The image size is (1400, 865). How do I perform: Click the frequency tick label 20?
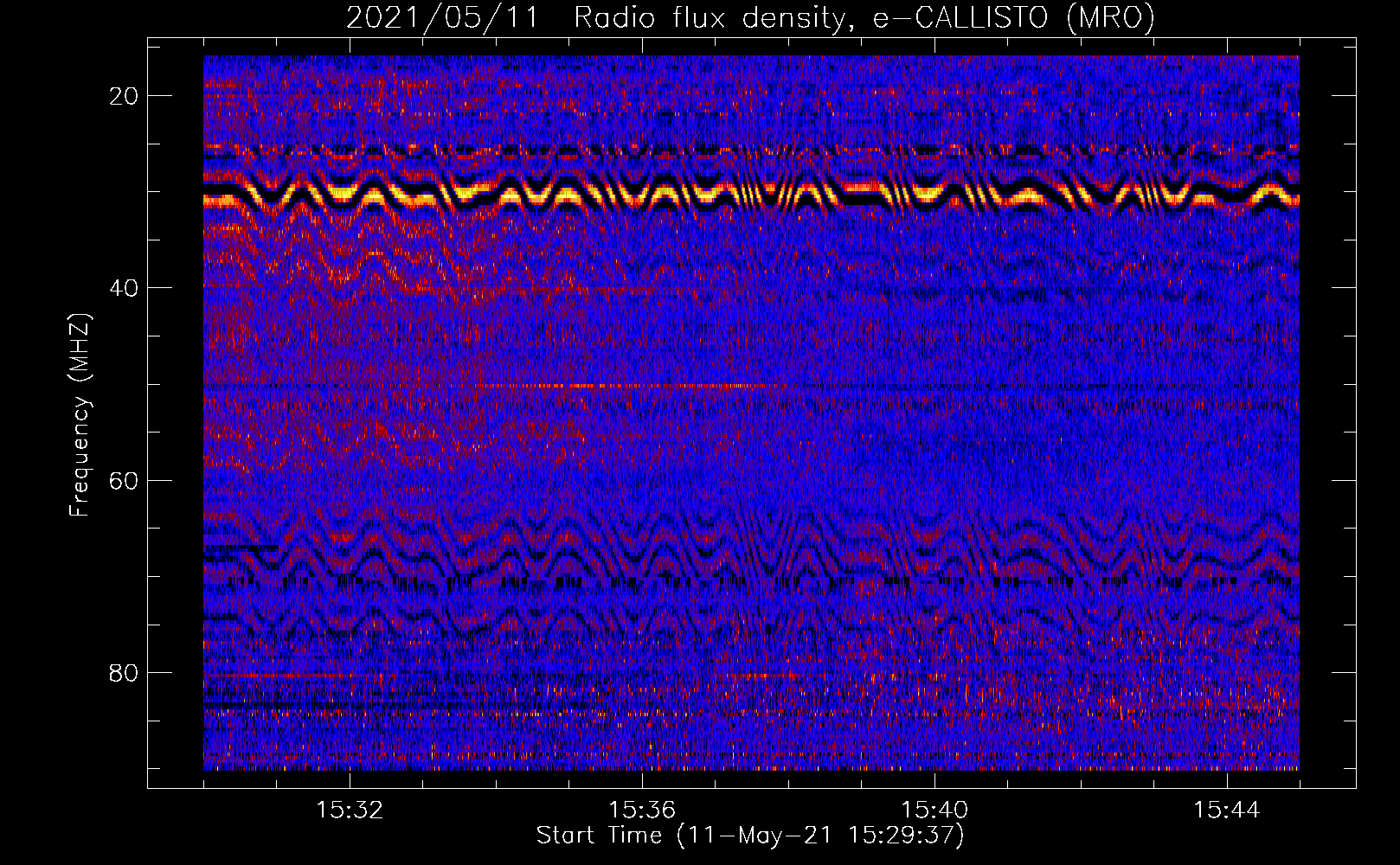(x=124, y=96)
